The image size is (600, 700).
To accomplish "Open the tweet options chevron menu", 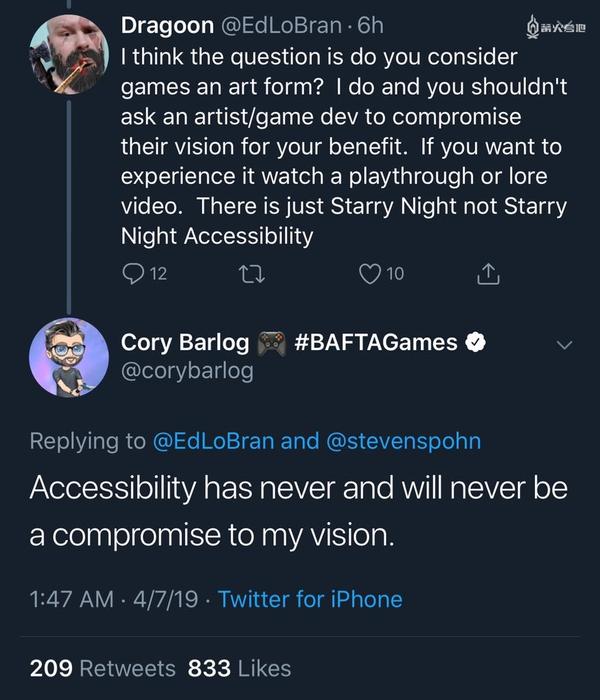I will (565, 345).
